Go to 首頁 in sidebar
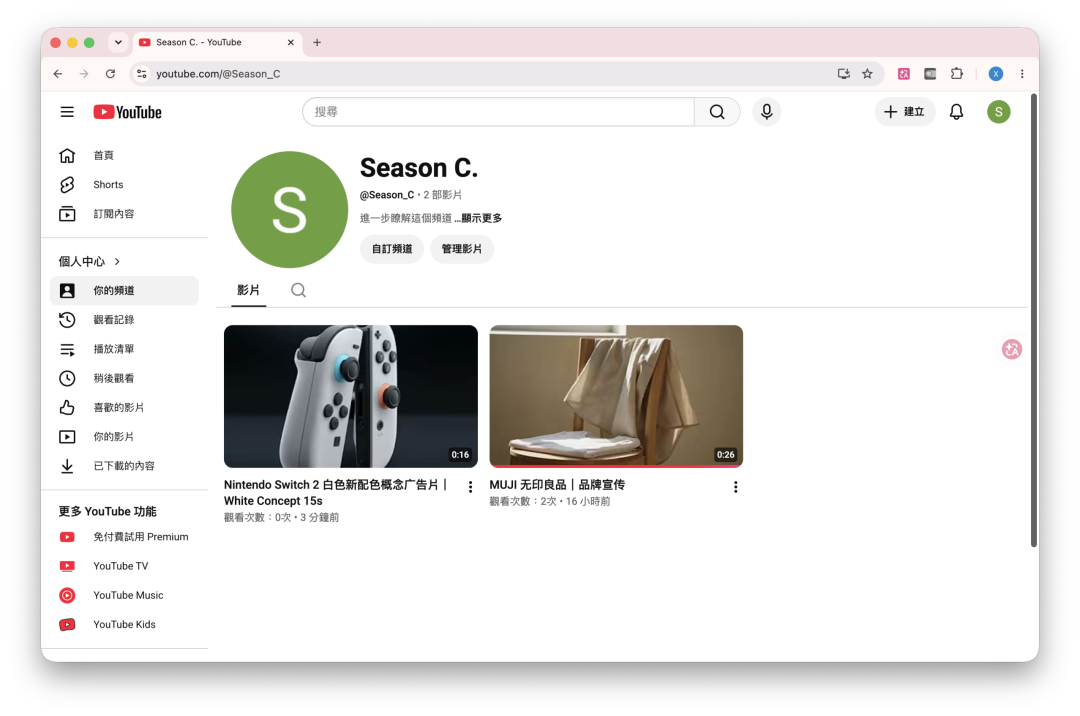The height and width of the screenshot is (716, 1080). (124, 156)
